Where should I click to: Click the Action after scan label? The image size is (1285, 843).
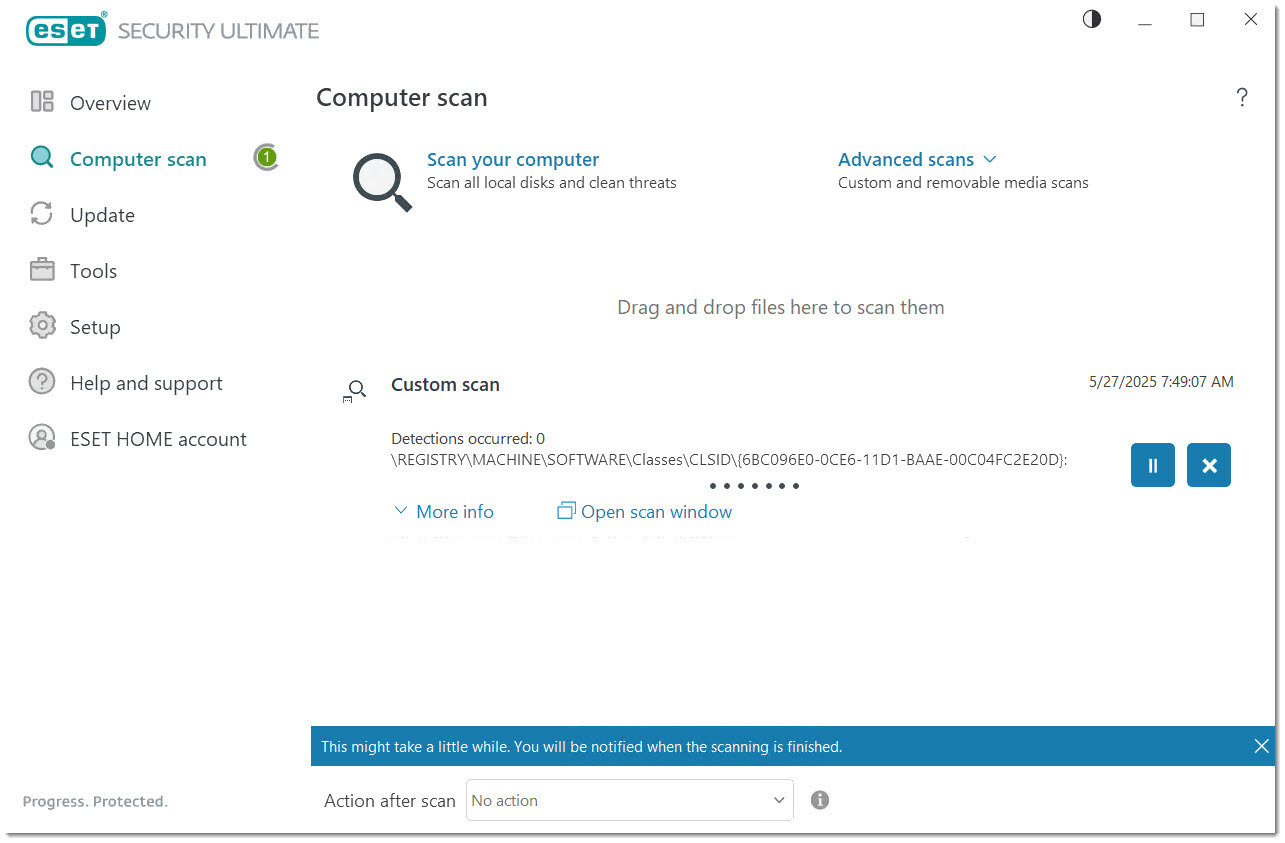coord(390,800)
